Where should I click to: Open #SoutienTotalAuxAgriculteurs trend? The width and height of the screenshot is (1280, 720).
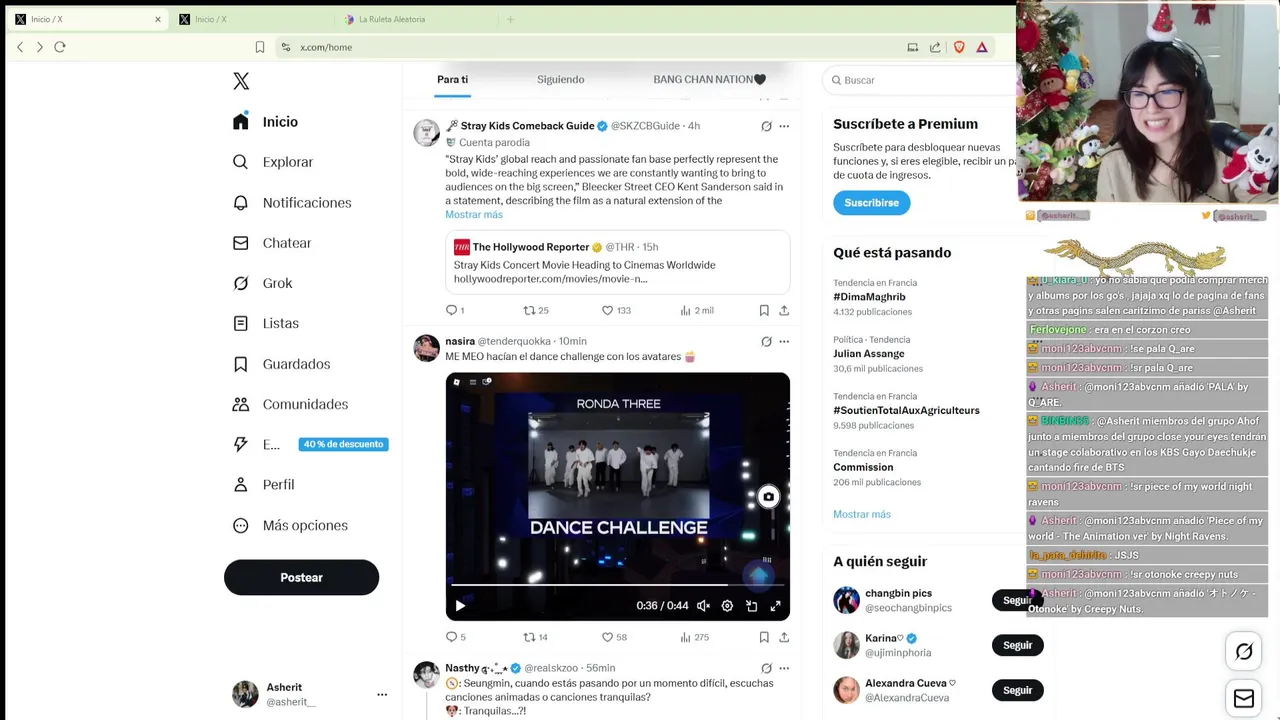(906, 410)
